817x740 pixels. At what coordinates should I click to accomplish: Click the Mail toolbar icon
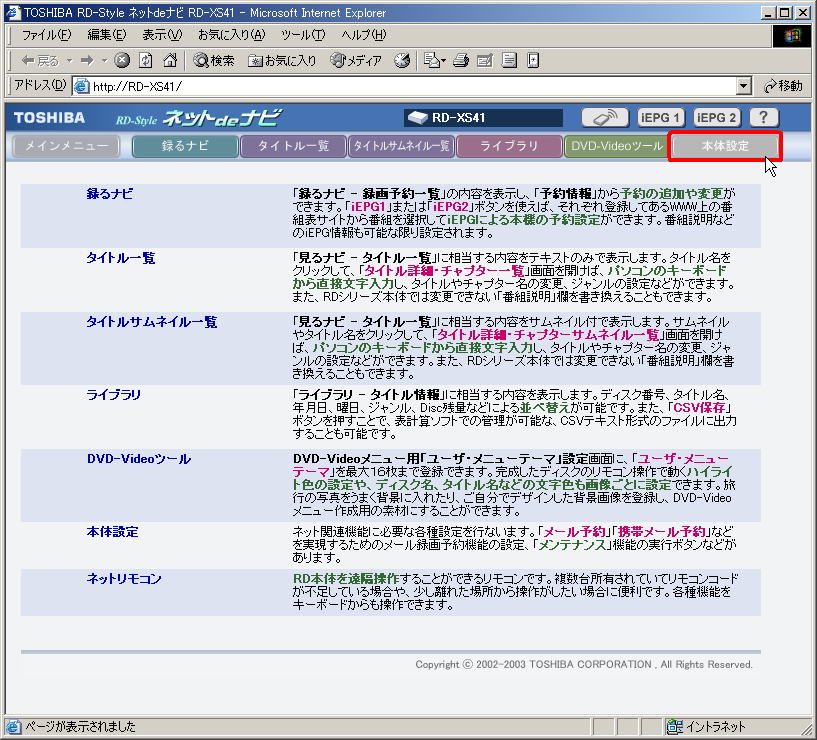(431, 61)
